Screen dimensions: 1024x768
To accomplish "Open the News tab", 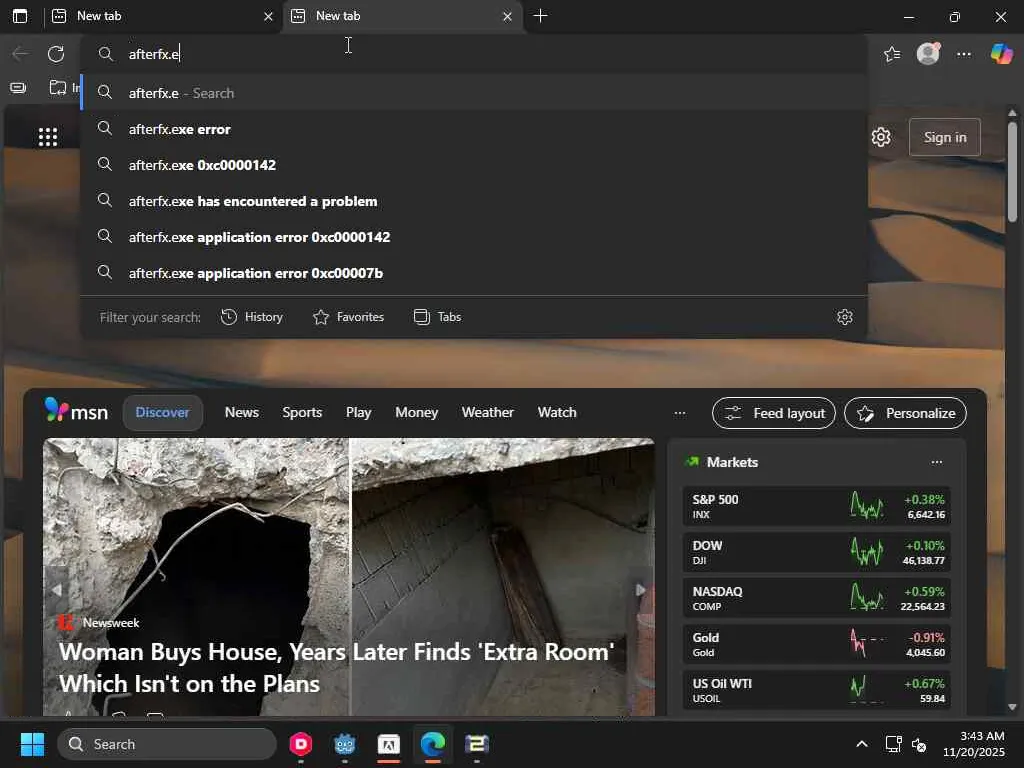I will [x=242, y=413].
